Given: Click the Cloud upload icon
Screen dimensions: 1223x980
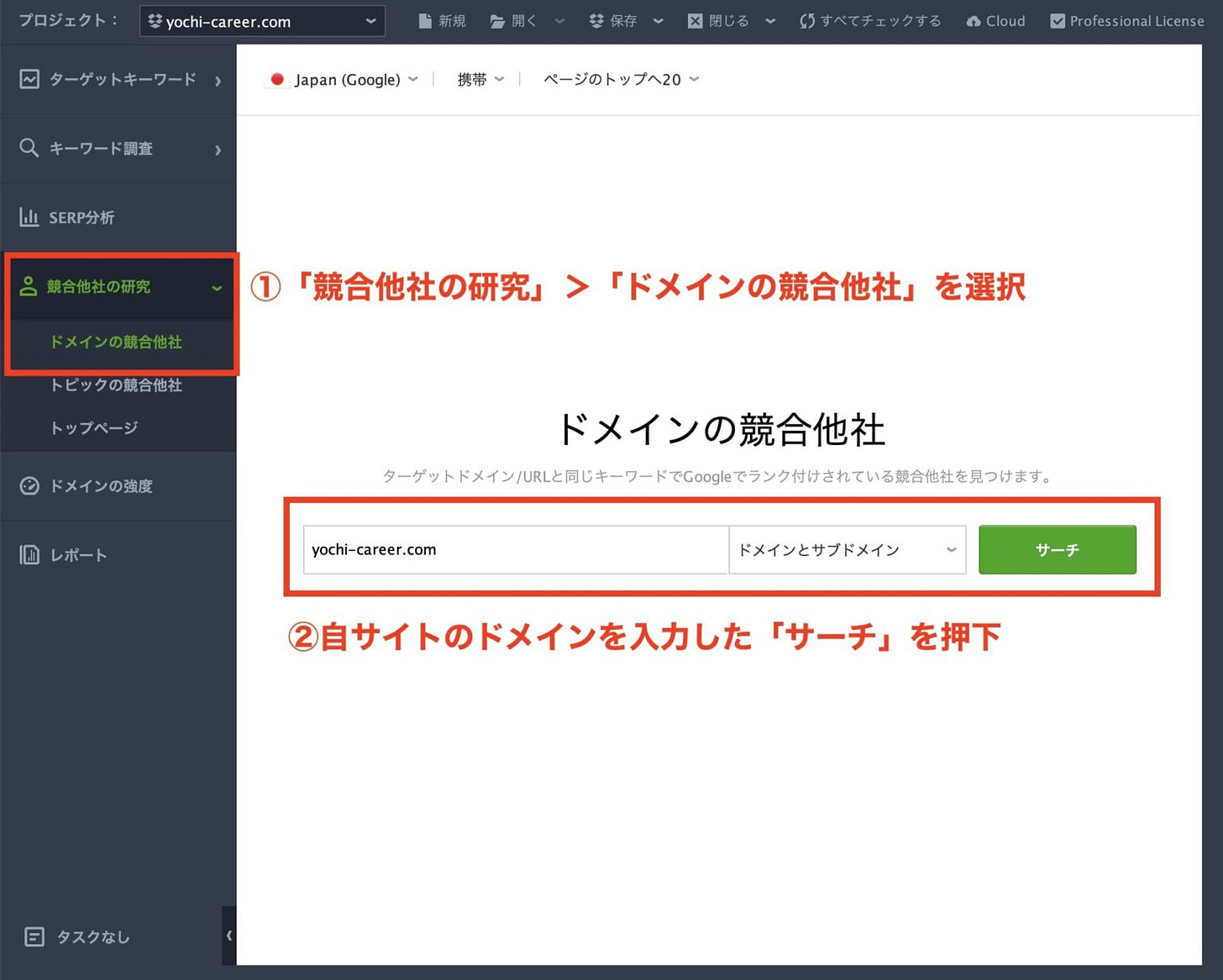Looking at the screenshot, I should tap(974, 21).
